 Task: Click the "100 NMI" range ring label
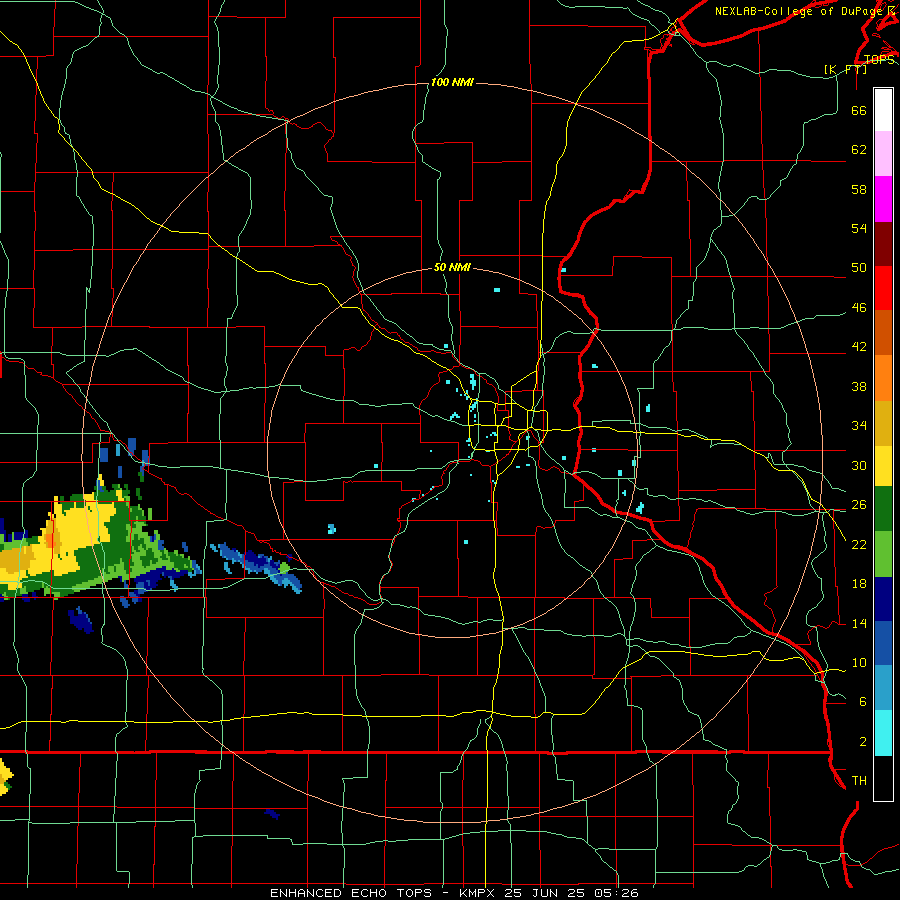click(x=452, y=83)
